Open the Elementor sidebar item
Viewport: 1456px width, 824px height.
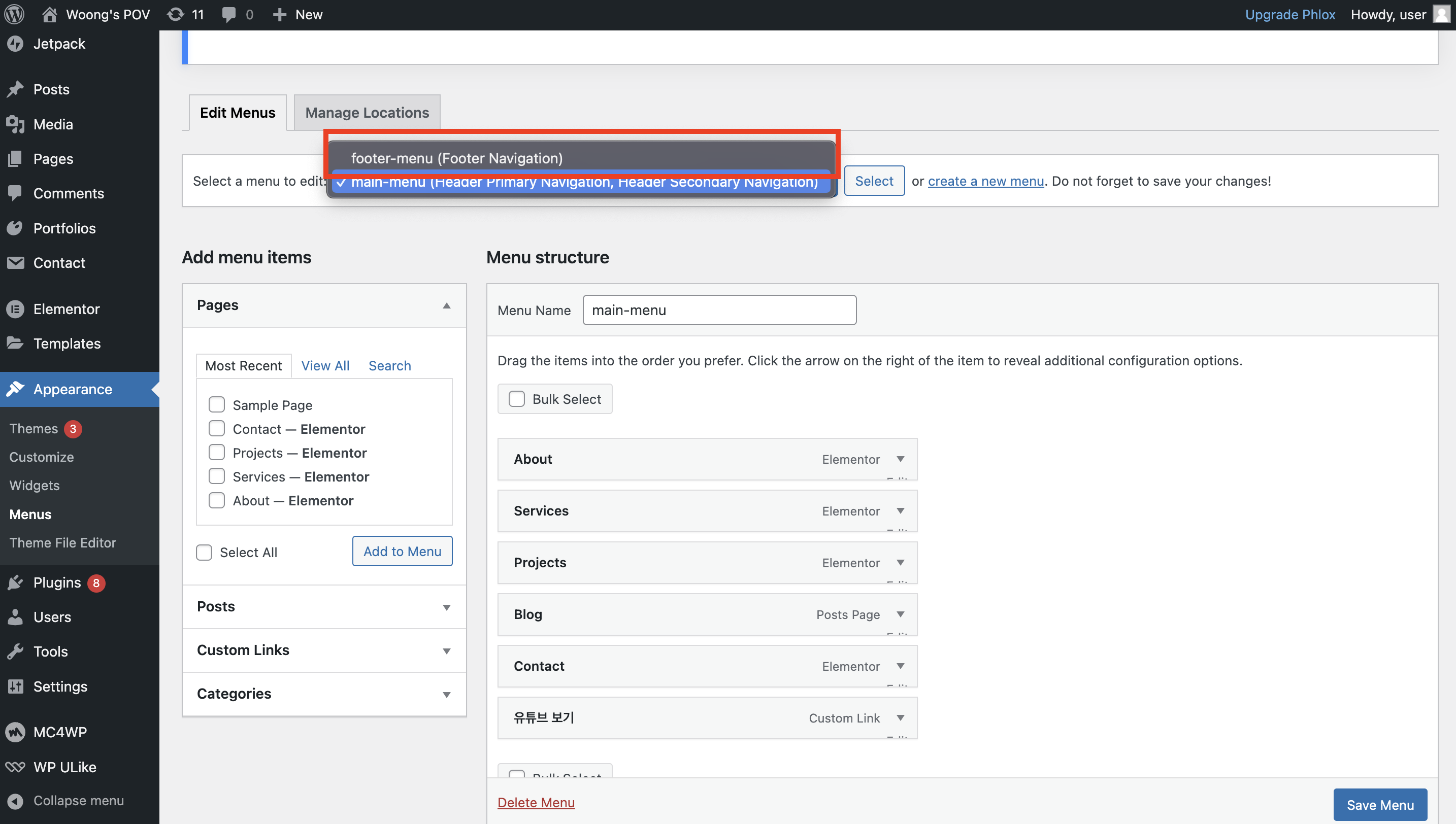pos(65,309)
